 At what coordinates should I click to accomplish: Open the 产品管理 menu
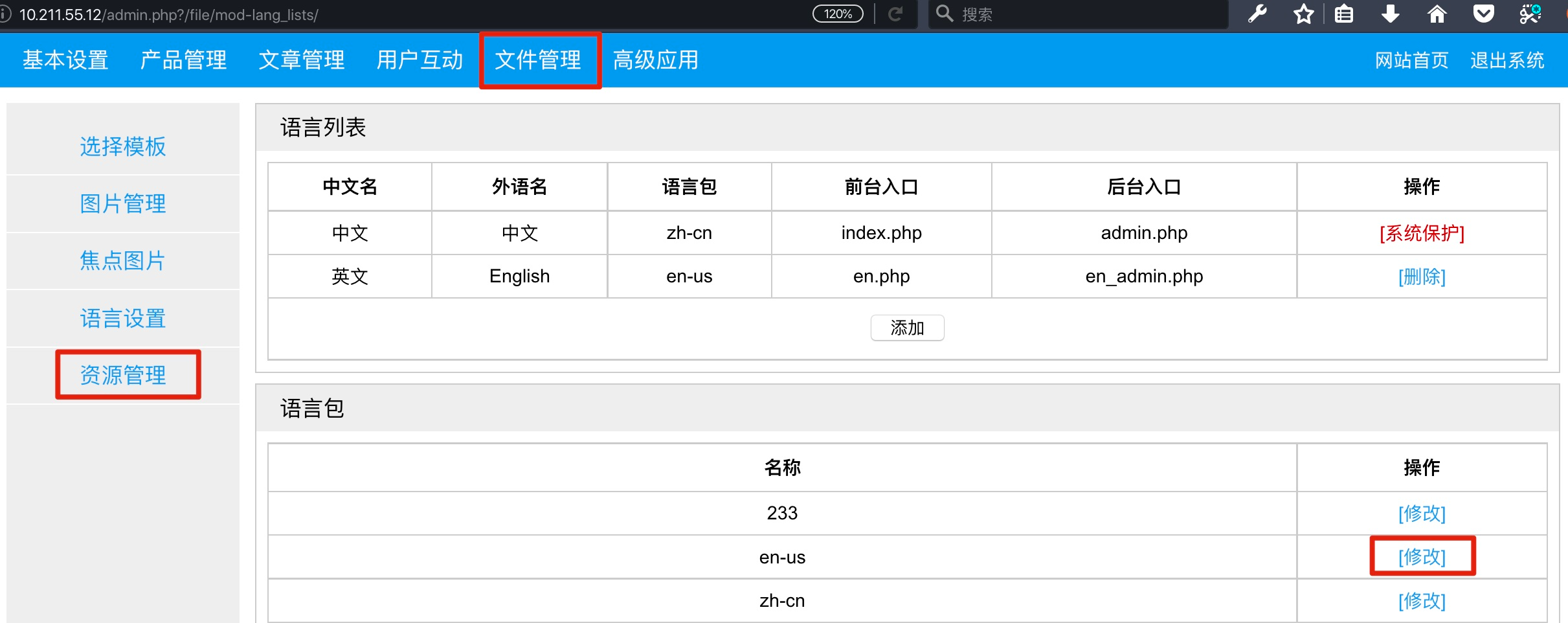click(183, 60)
